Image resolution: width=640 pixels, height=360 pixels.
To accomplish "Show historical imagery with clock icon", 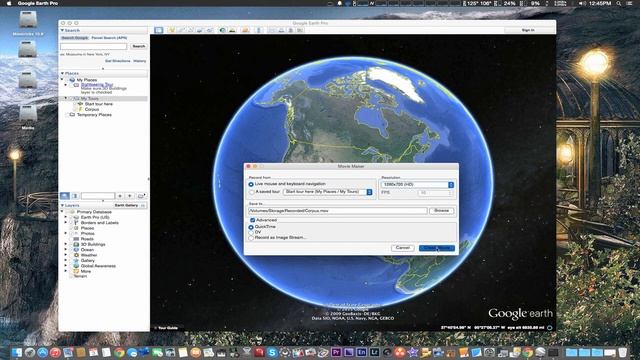I will point(222,30).
